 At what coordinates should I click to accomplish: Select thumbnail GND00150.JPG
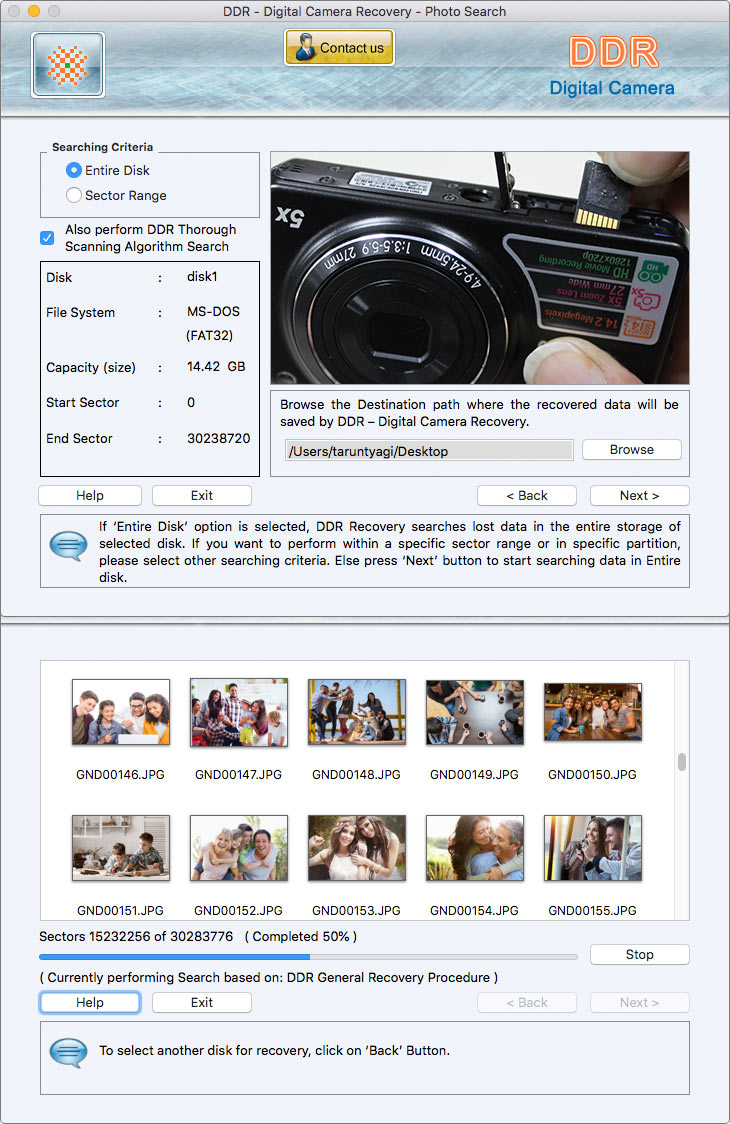click(592, 712)
